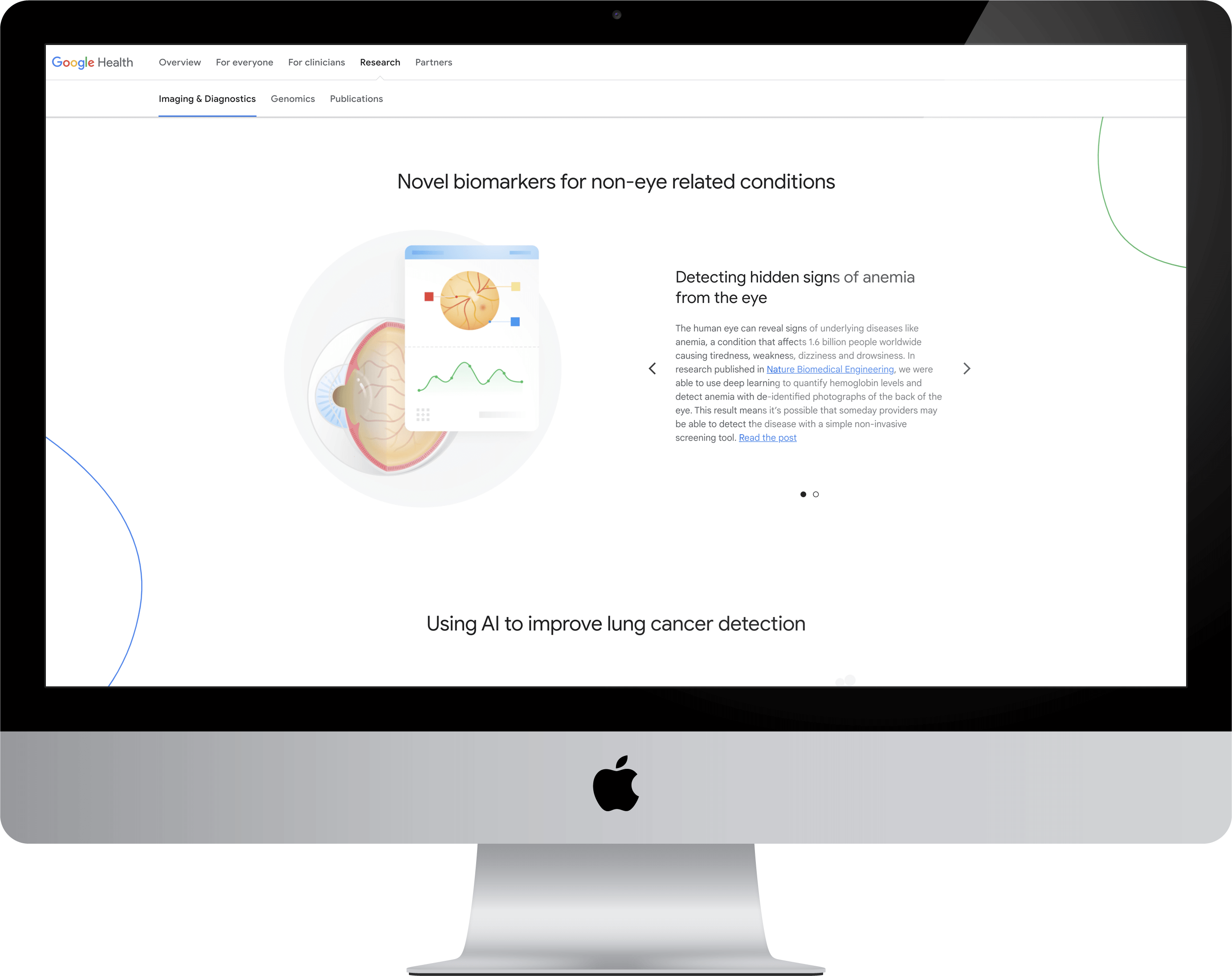The height and width of the screenshot is (976, 1232).
Task: Click the left carousel navigation arrow
Action: pos(652,367)
